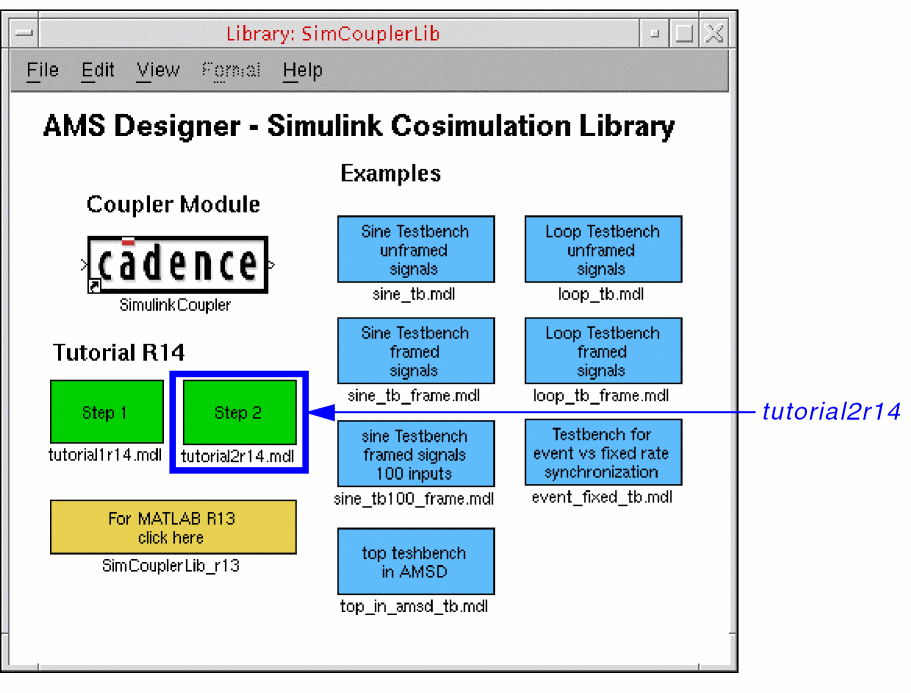Click the top_in_amsd_tb.mdl label
This screenshot has height=693, width=911.
(x=414, y=606)
